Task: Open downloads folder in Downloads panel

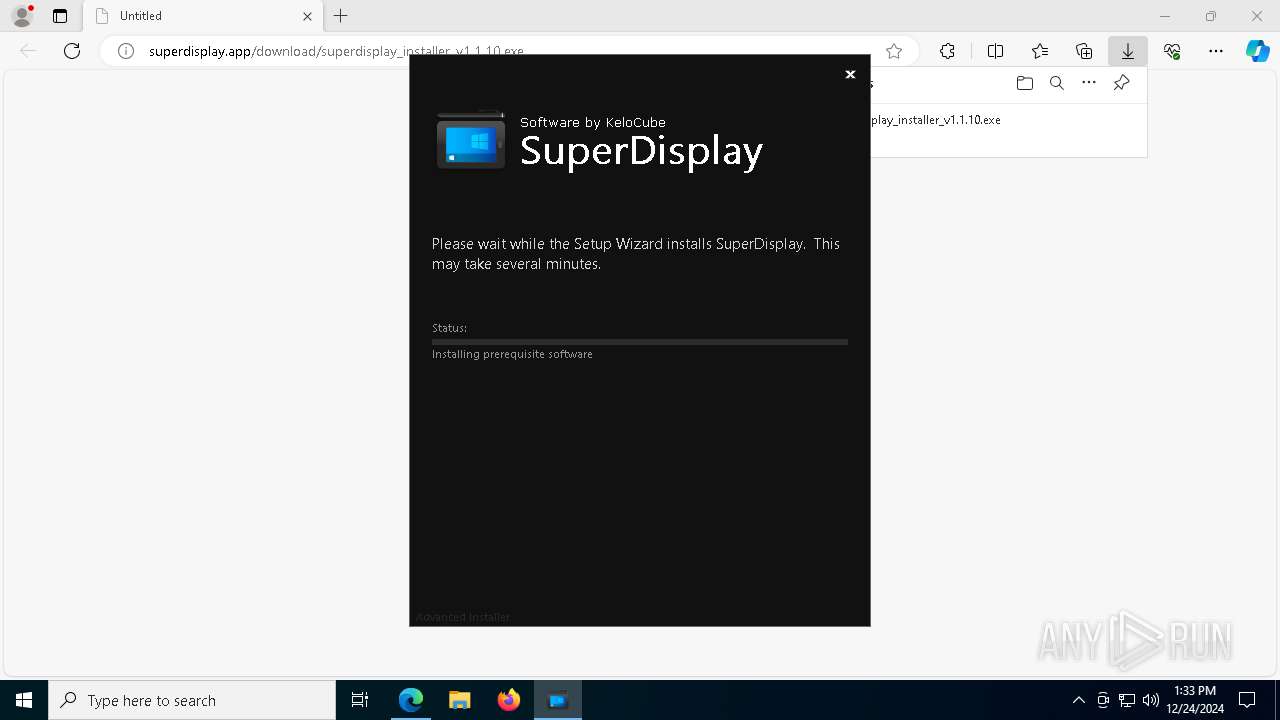Action: pos(1024,83)
